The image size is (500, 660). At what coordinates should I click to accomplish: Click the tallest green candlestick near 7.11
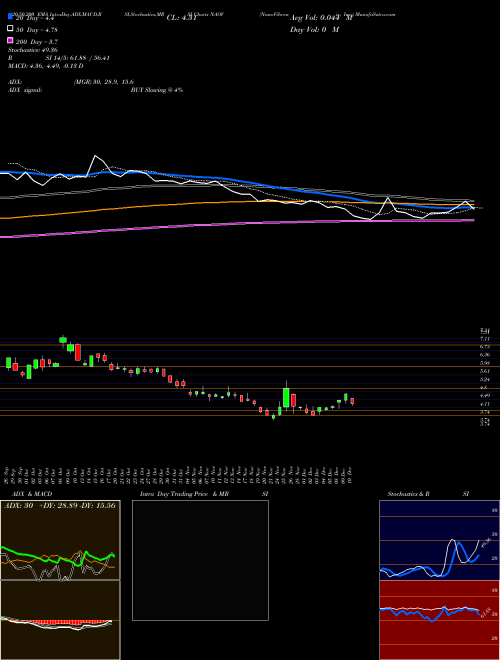tap(63, 340)
